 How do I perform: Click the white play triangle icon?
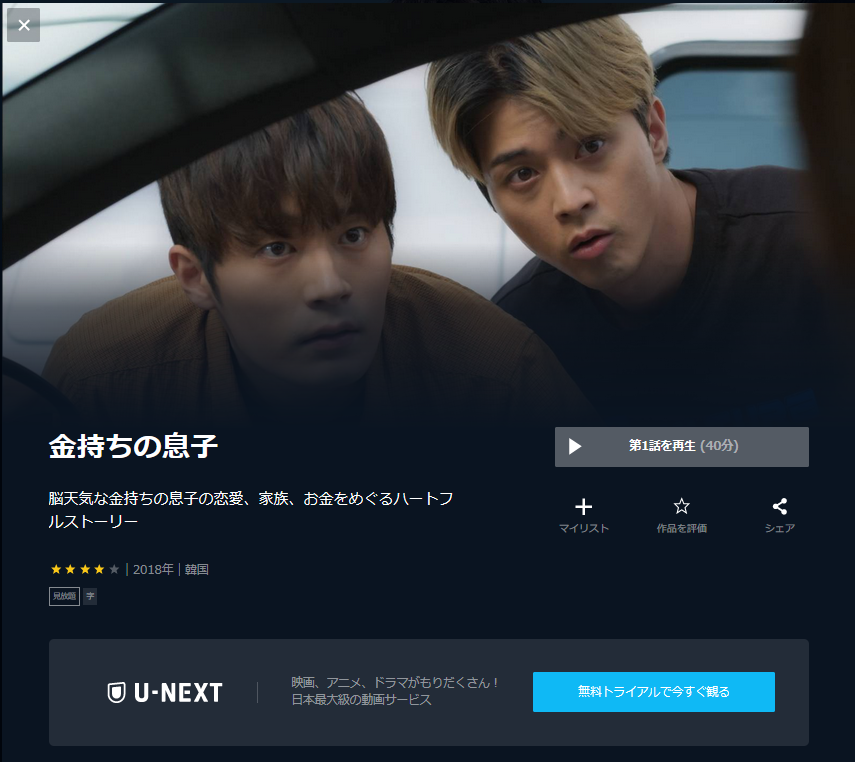[x=575, y=447]
